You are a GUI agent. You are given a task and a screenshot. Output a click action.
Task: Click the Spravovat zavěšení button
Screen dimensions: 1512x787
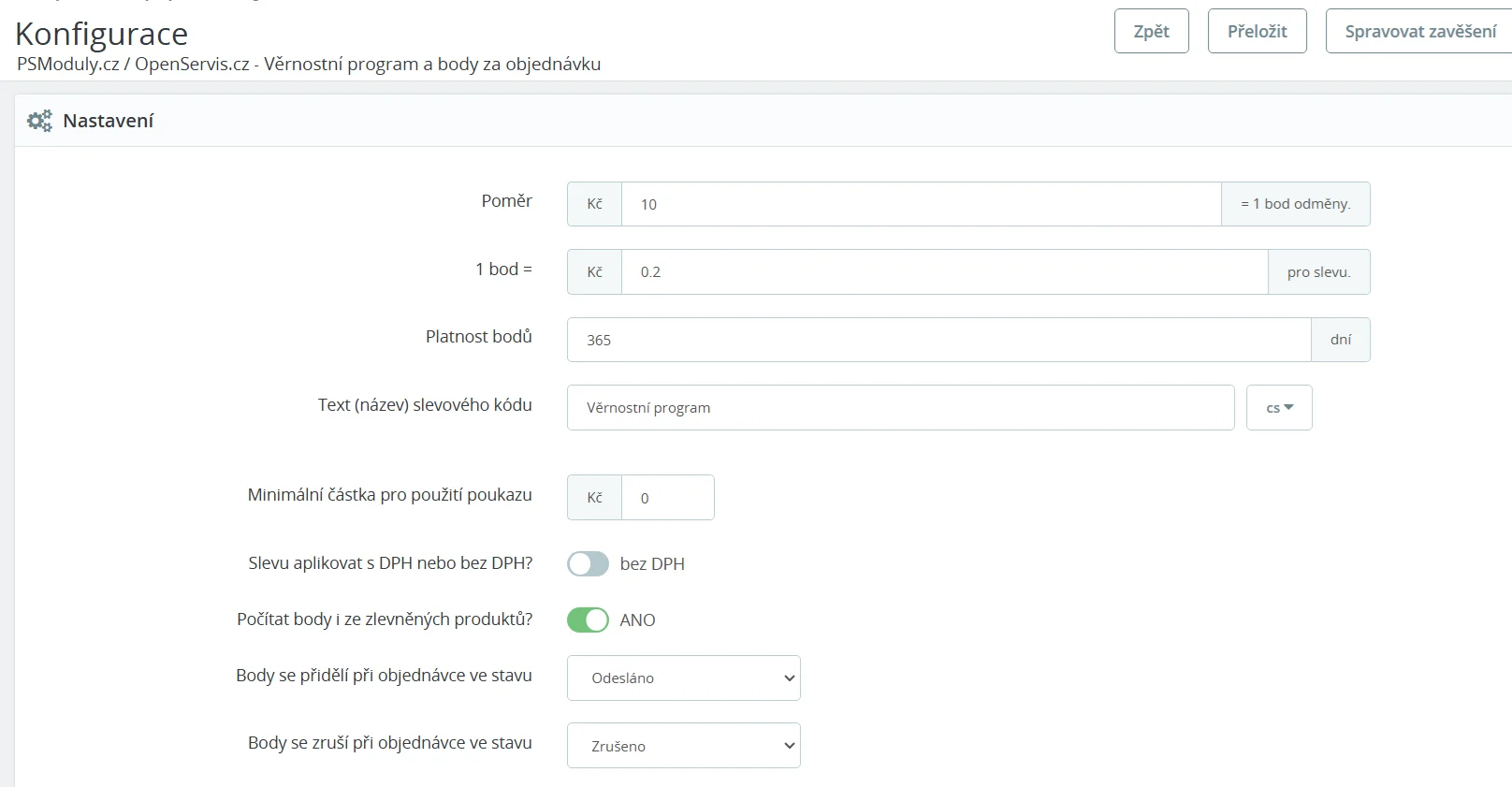(1419, 32)
